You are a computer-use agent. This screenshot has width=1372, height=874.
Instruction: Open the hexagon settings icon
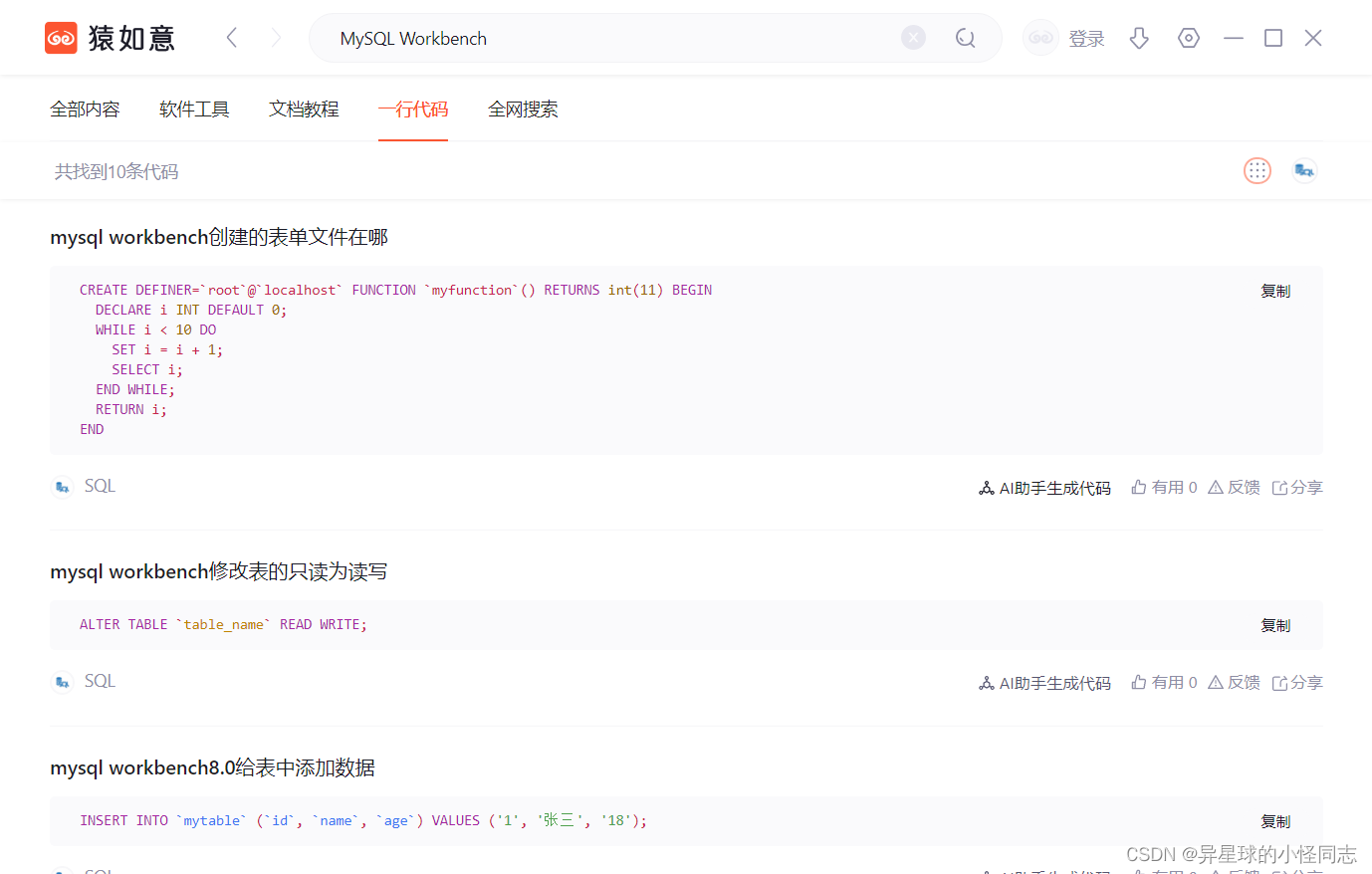point(1188,38)
